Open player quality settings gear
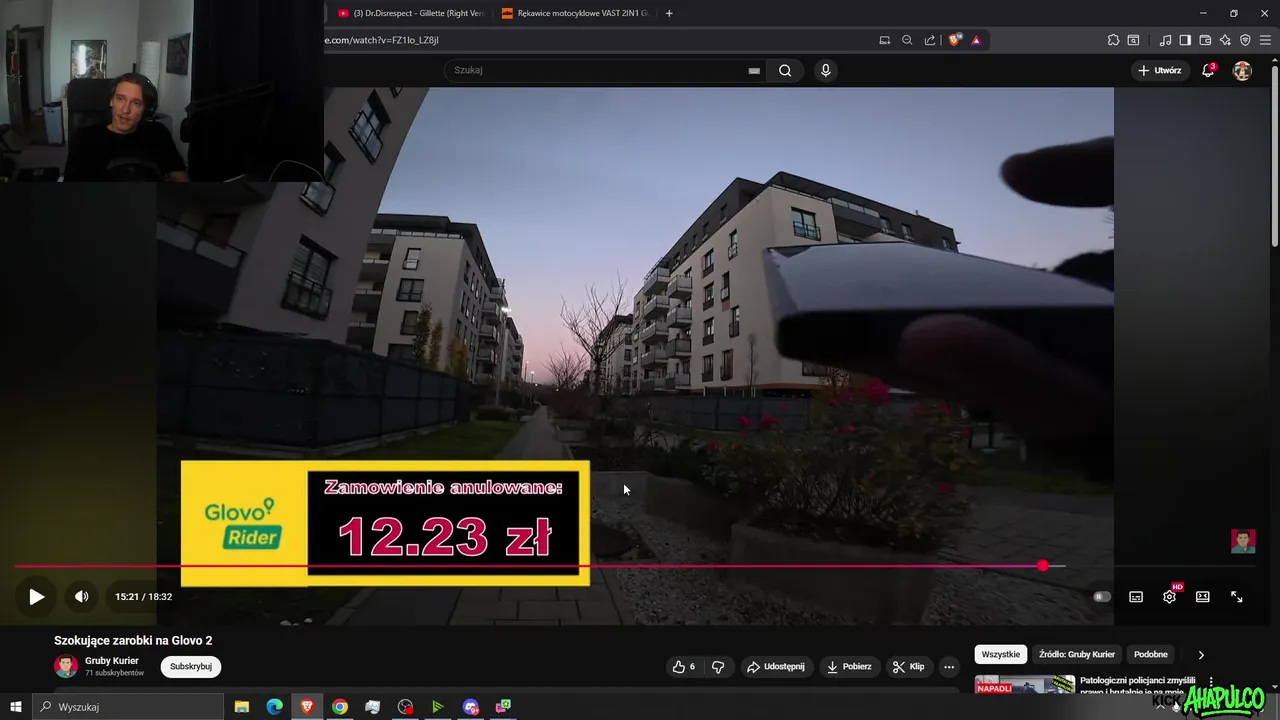Viewport: 1280px width, 720px height. pos(1169,597)
